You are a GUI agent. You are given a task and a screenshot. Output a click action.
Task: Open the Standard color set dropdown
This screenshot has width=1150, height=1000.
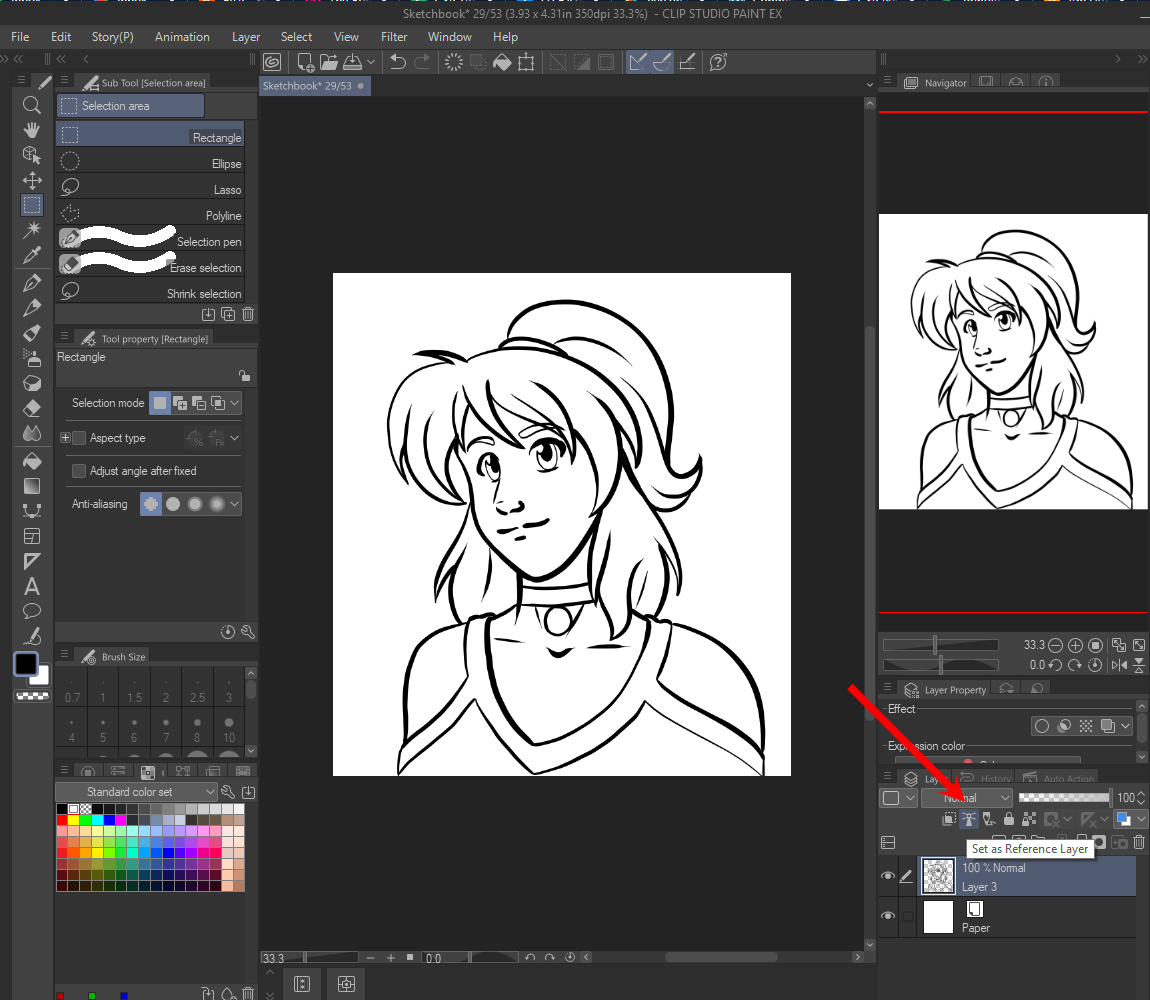[136, 792]
